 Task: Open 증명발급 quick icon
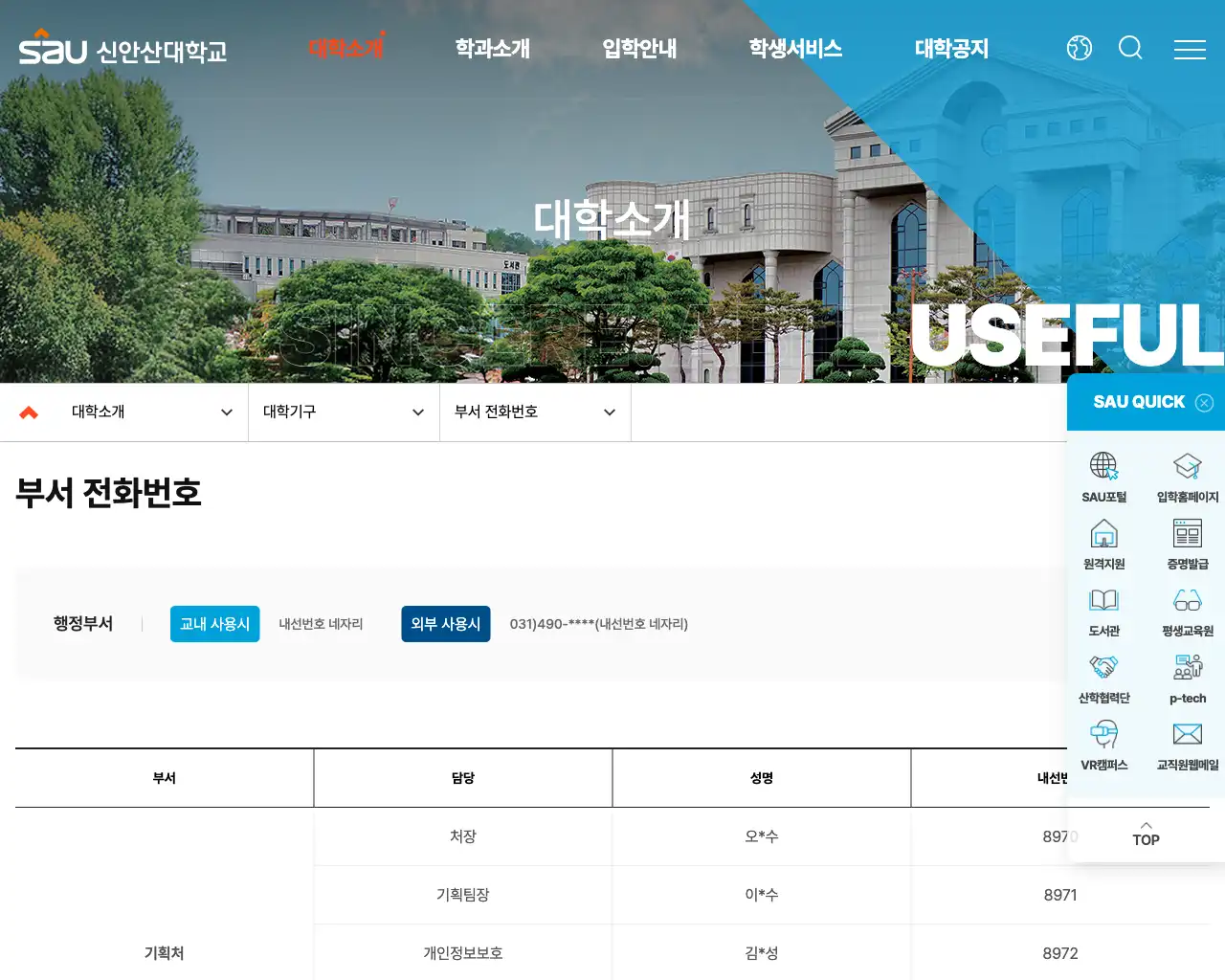[x=1188, y=545]
